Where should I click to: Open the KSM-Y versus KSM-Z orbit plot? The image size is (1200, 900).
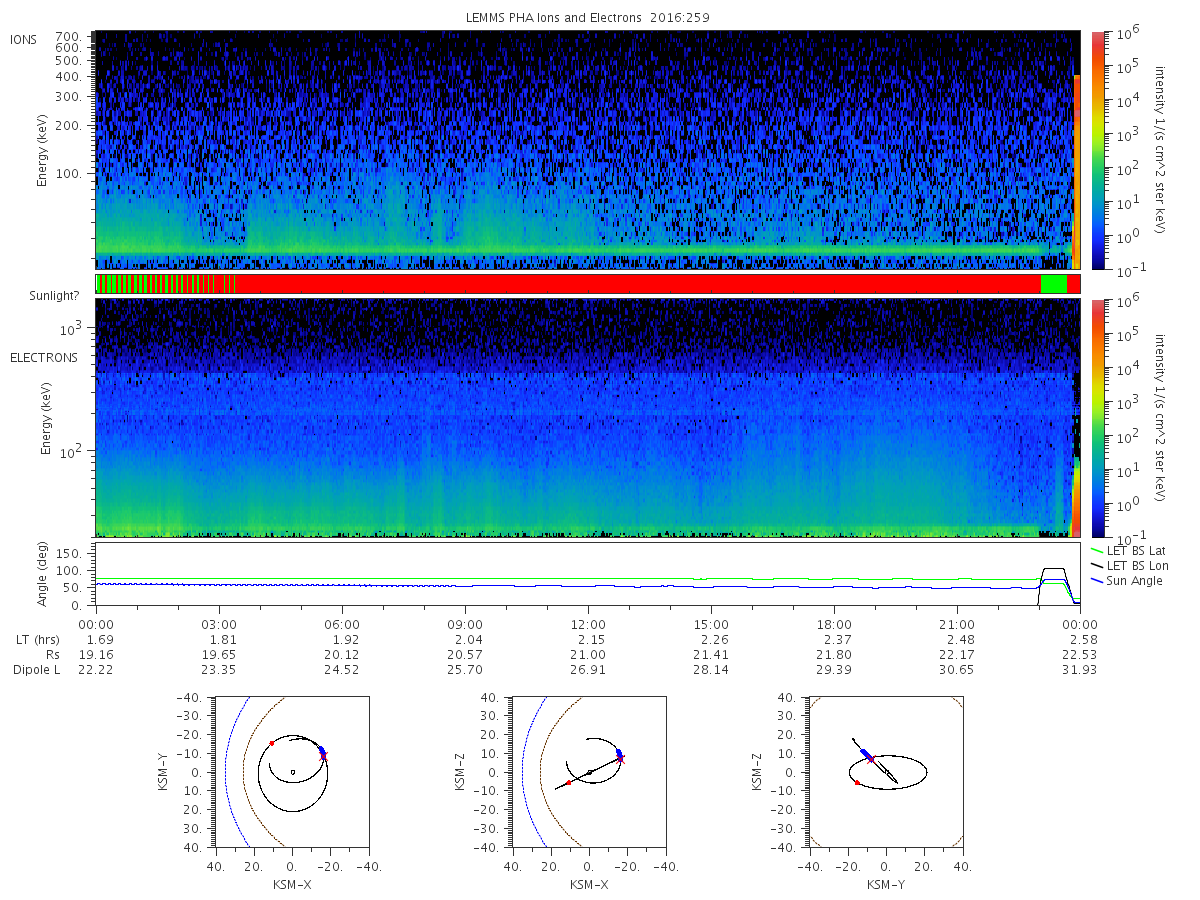pos(886,772)
